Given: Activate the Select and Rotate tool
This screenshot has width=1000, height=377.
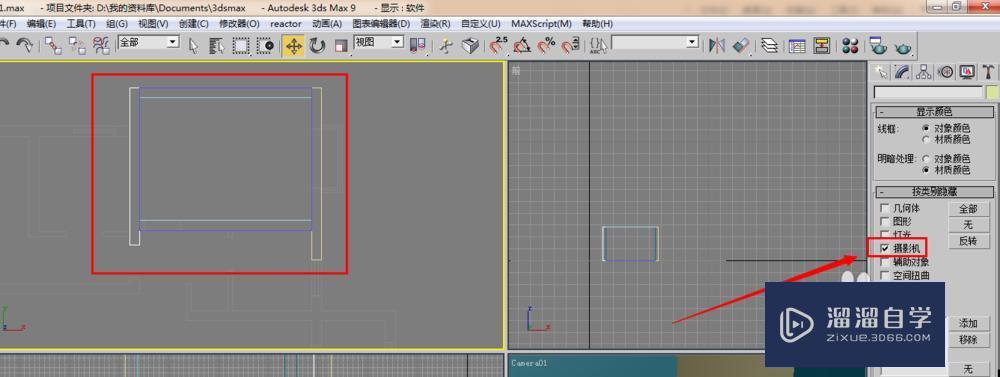Looking at the screenshot, I should 317,45.
